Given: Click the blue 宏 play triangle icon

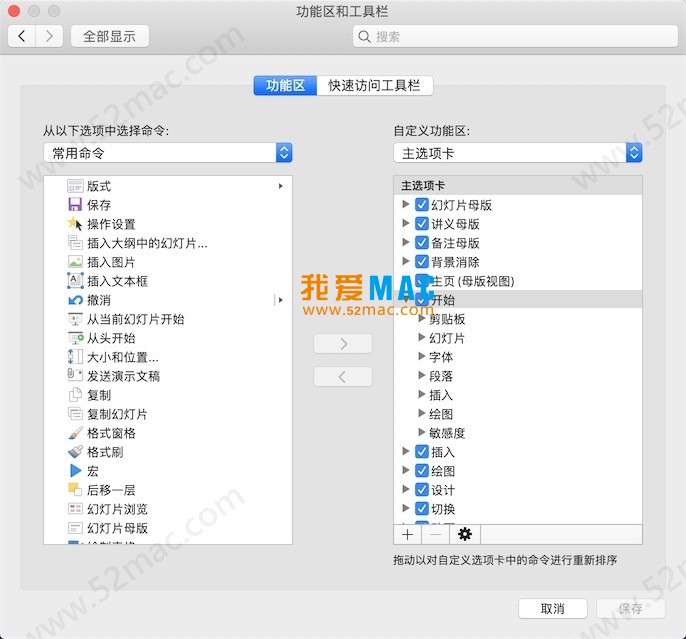Looking at the screenshot, I should (75, 471).
